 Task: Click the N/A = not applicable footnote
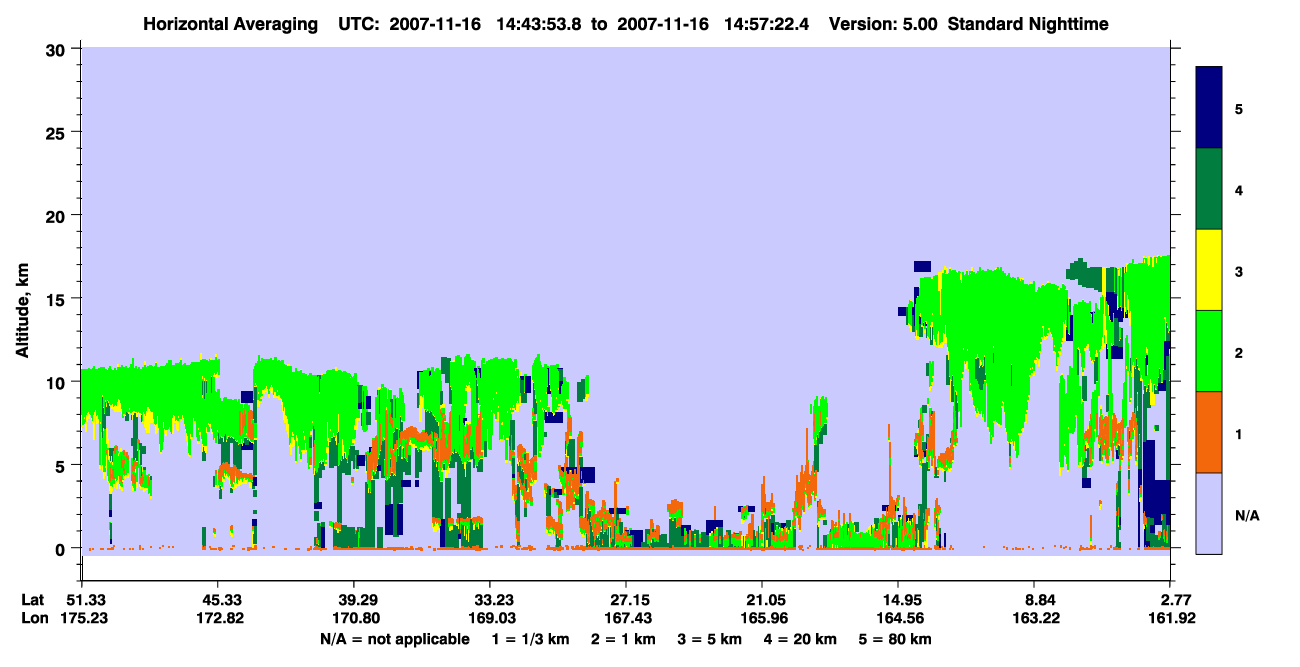pyautogui.click(x=394, y=639)
